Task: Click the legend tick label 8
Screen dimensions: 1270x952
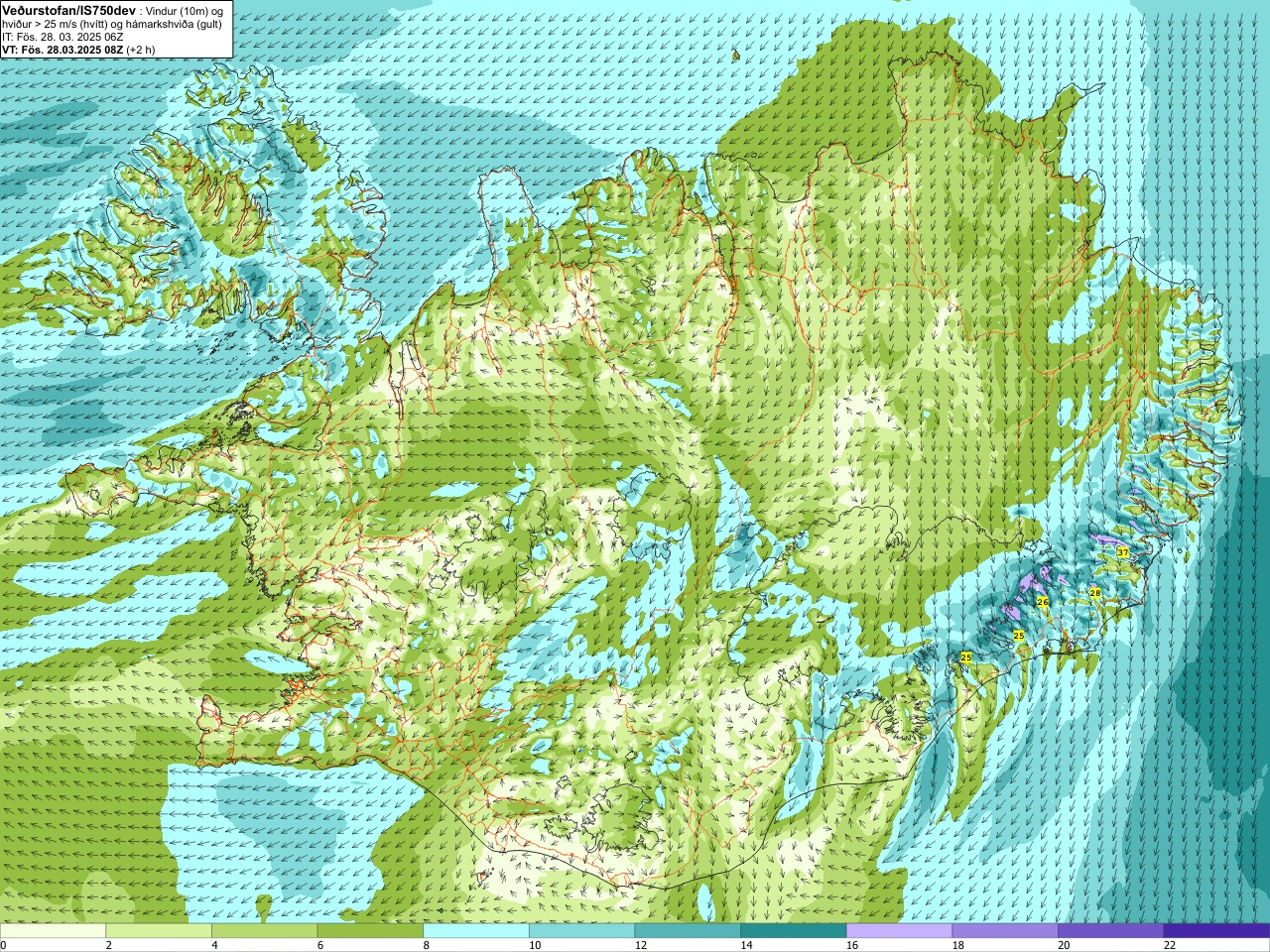Action: pyautogui.click(x=427, y=945)
